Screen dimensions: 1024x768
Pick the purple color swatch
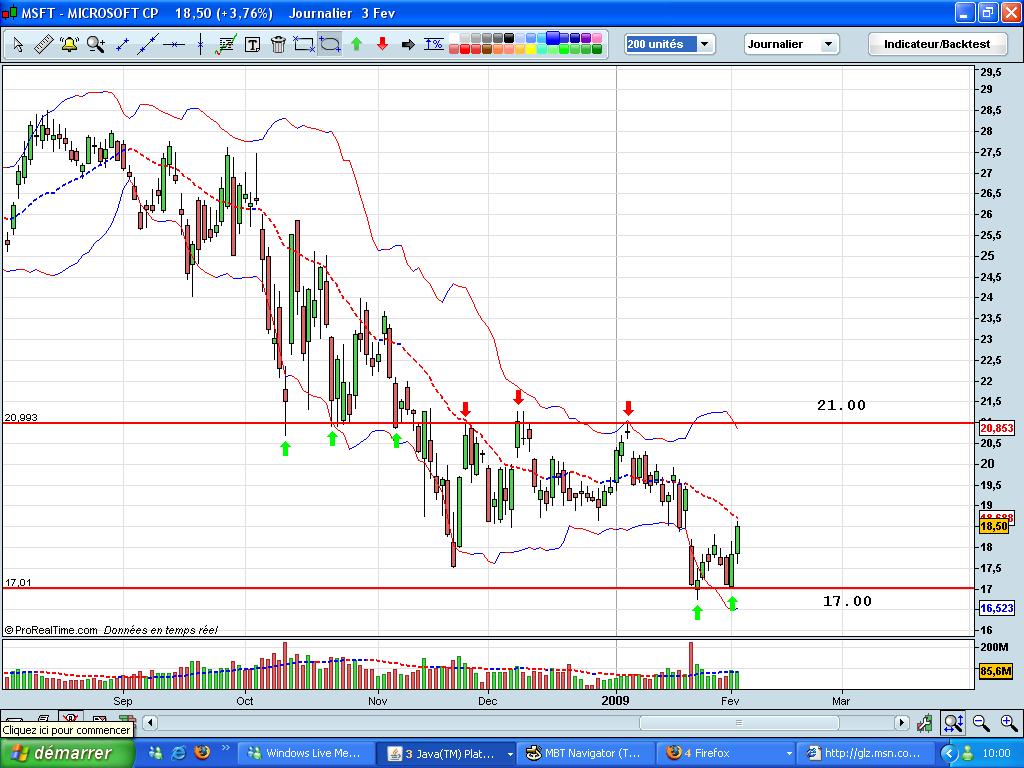click(x=586, y=38)
